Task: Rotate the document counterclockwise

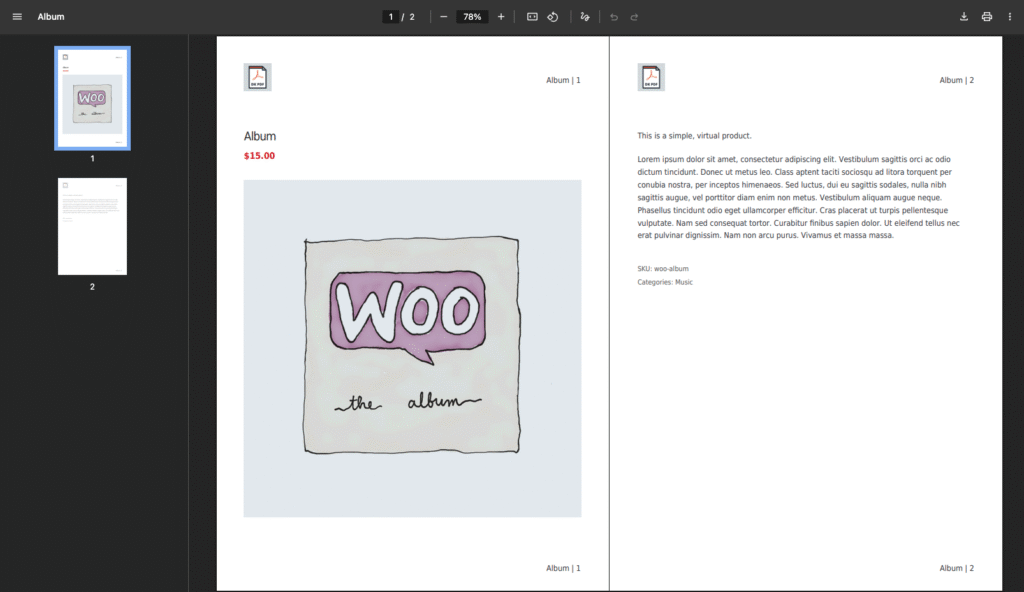Action: (553, 16)
